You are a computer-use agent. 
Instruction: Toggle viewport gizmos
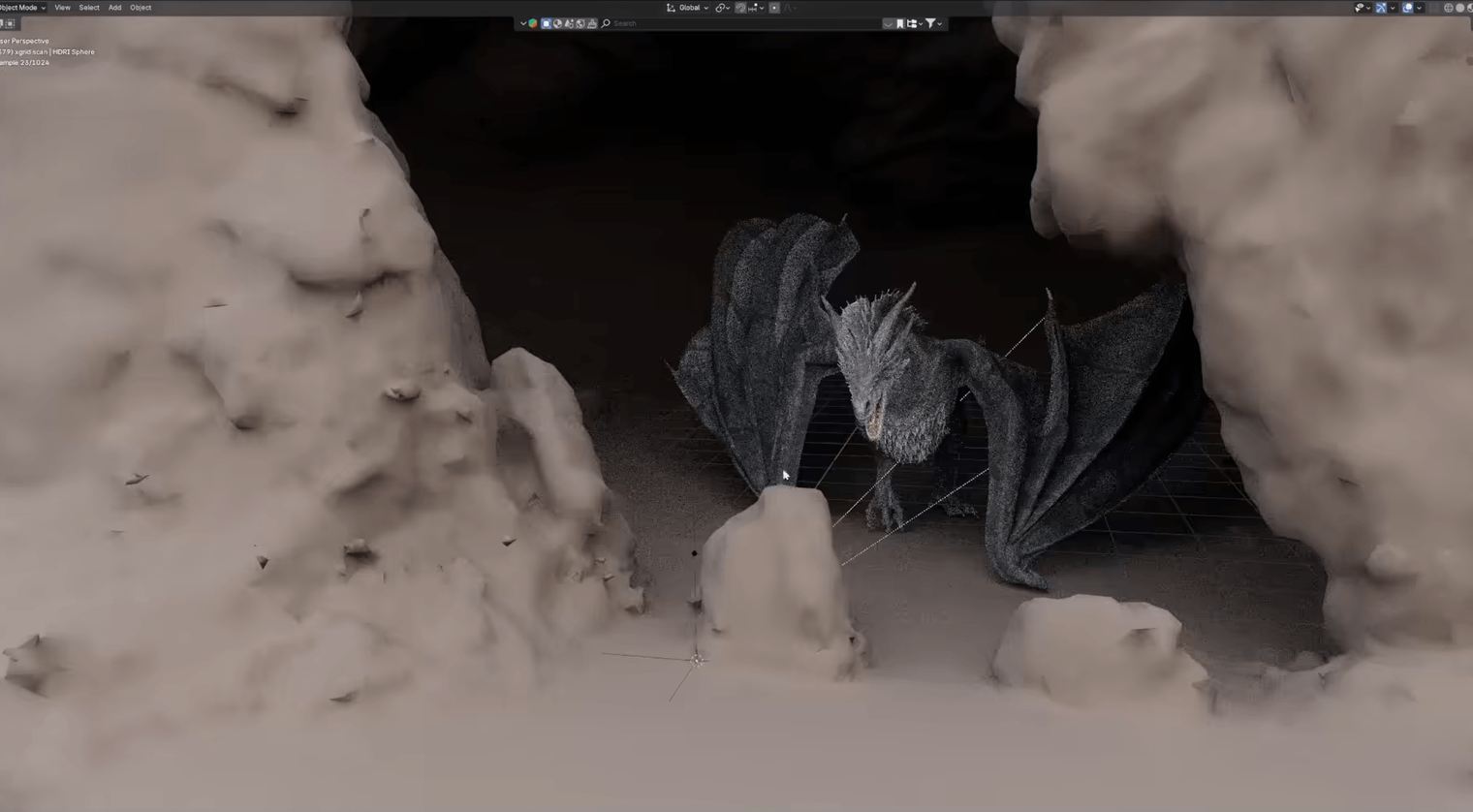(x=1381, y=8)
